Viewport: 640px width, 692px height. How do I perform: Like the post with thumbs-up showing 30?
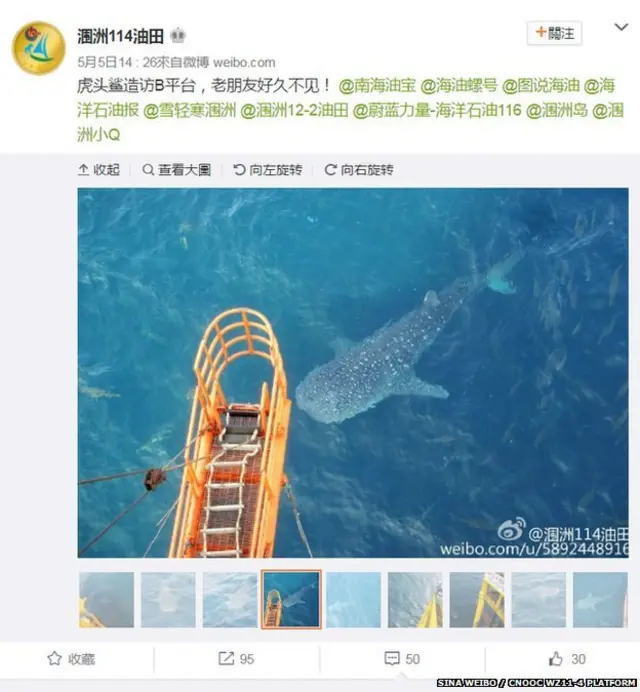(x=567, y=659)
